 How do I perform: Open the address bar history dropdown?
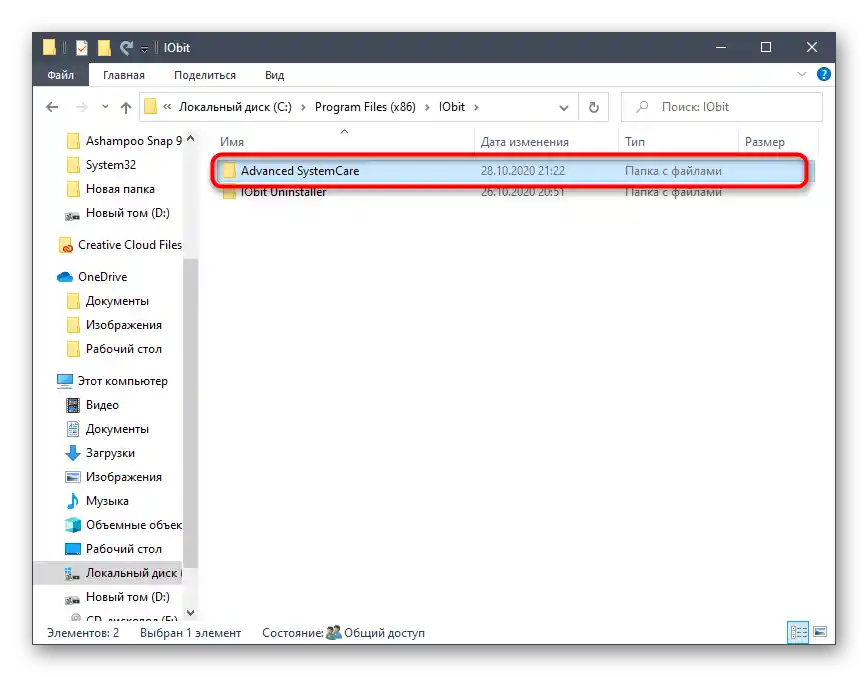coord(564,107)
